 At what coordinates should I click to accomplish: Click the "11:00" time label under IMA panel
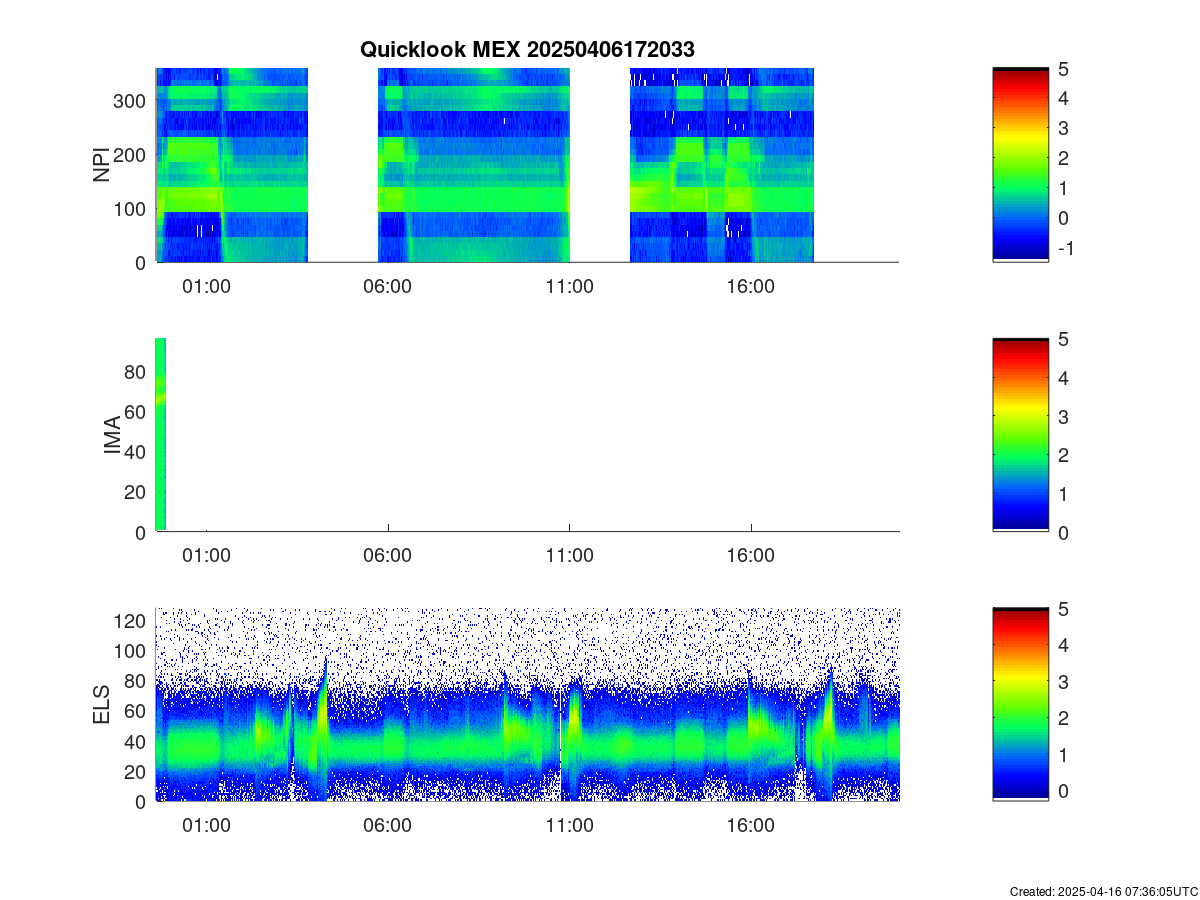pos(570,555)
